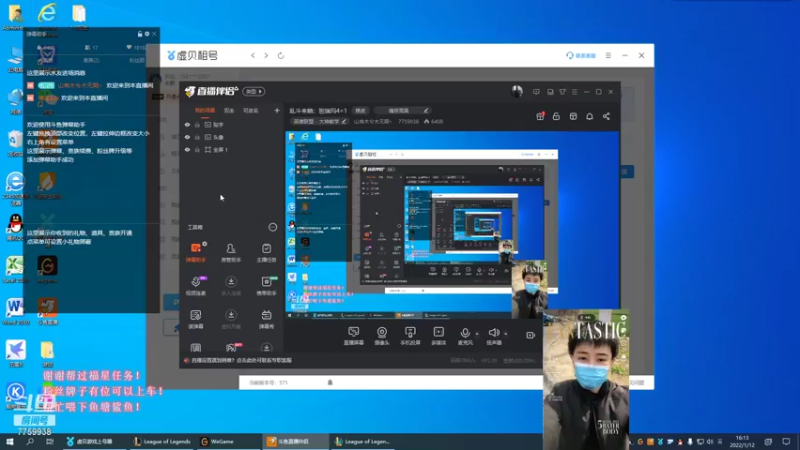Viewport: 800px width, 450px height.
Task: Click webcam overlay thumbnail of masked person
Action: tap(586, 379)
